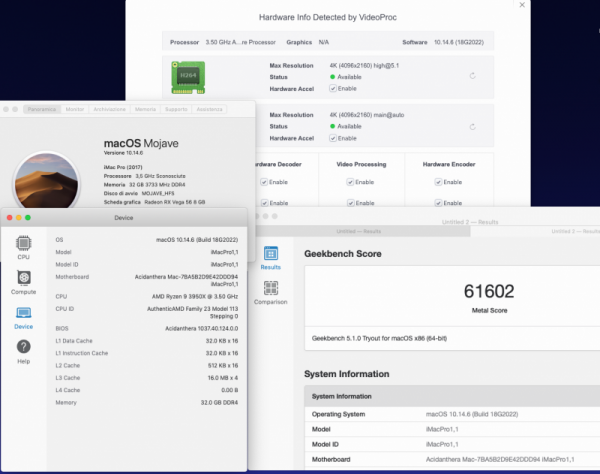Toggle Video Processing first Enable checkbox
This screenshot has width=600, height=474.
click(x=350, y=182)
